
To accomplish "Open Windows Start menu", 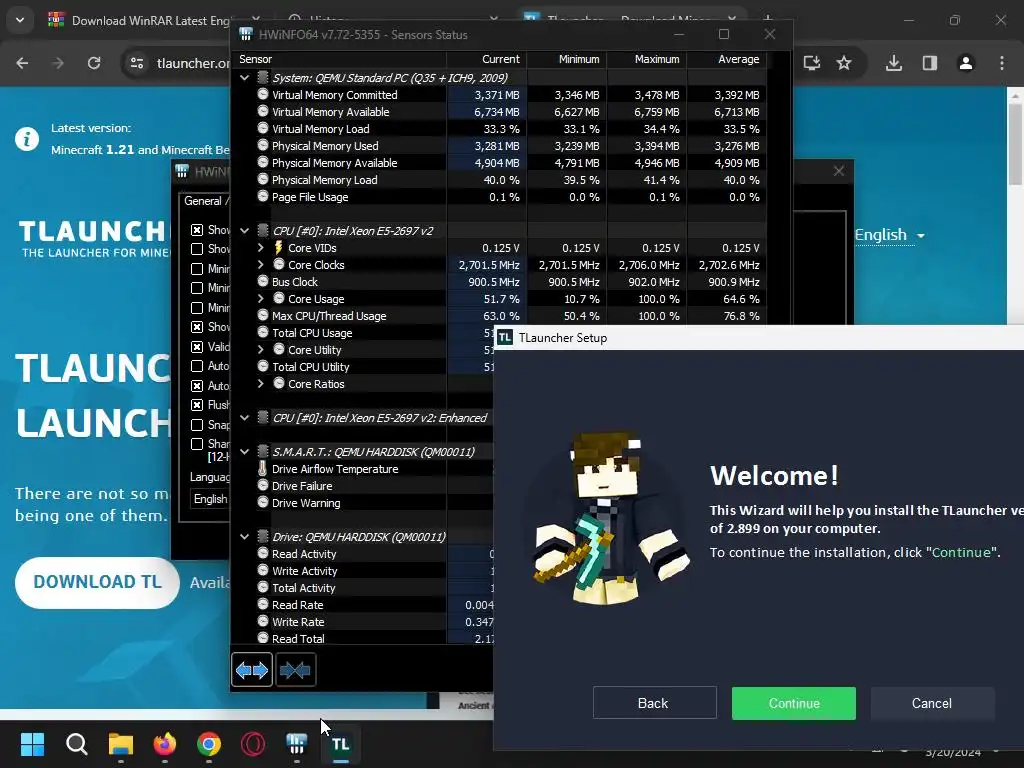I will pos(32,744).
